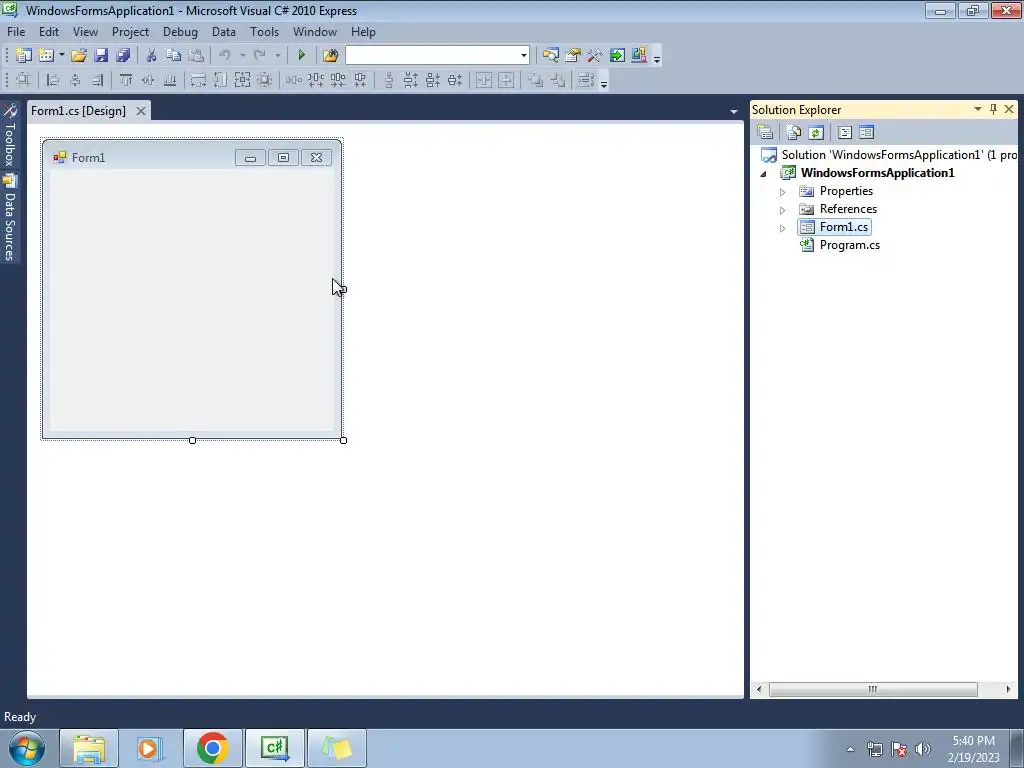Viewport: 1024px width, 768px height.
Task: Open the File menu
Action: pos(16,32)
